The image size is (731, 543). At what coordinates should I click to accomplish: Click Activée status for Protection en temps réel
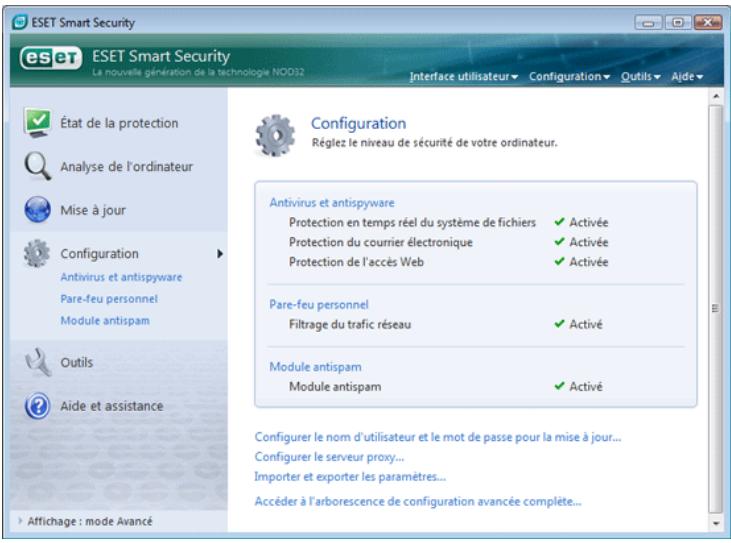588,222
